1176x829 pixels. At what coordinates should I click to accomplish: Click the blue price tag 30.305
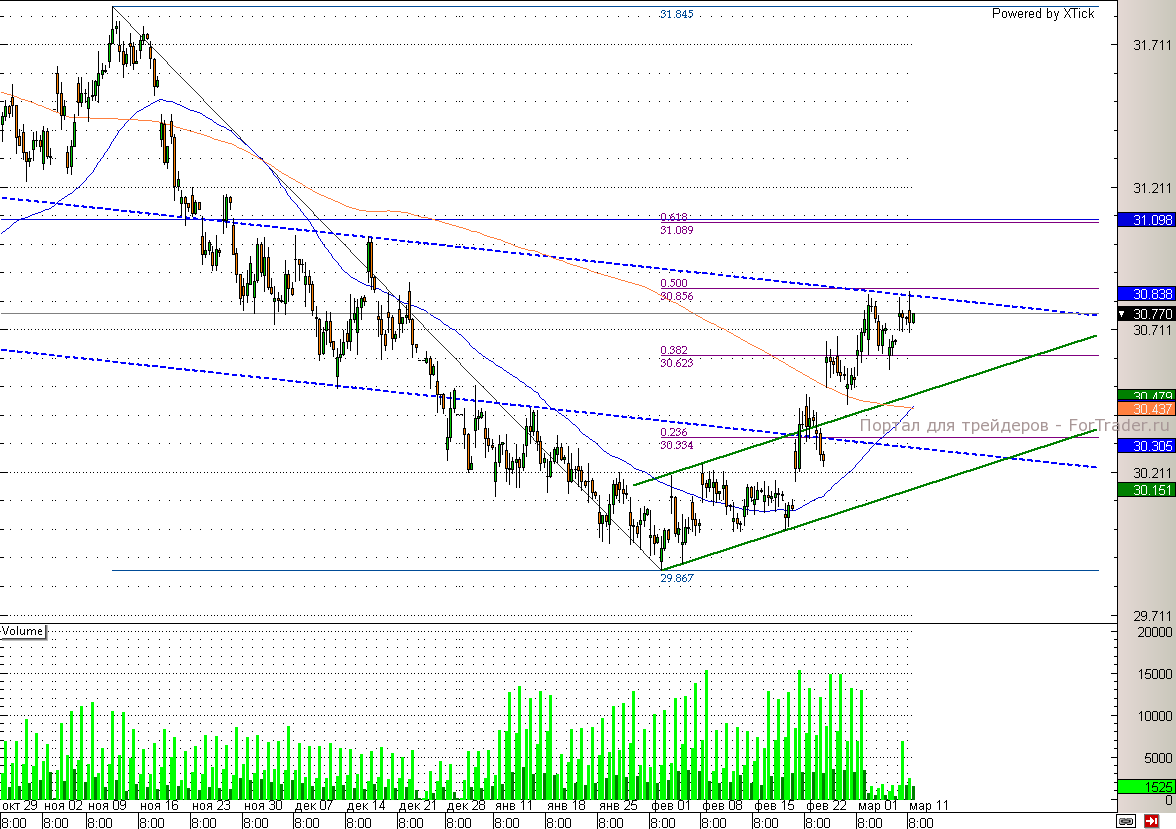pyautogui.click(x=1146, y=446)
